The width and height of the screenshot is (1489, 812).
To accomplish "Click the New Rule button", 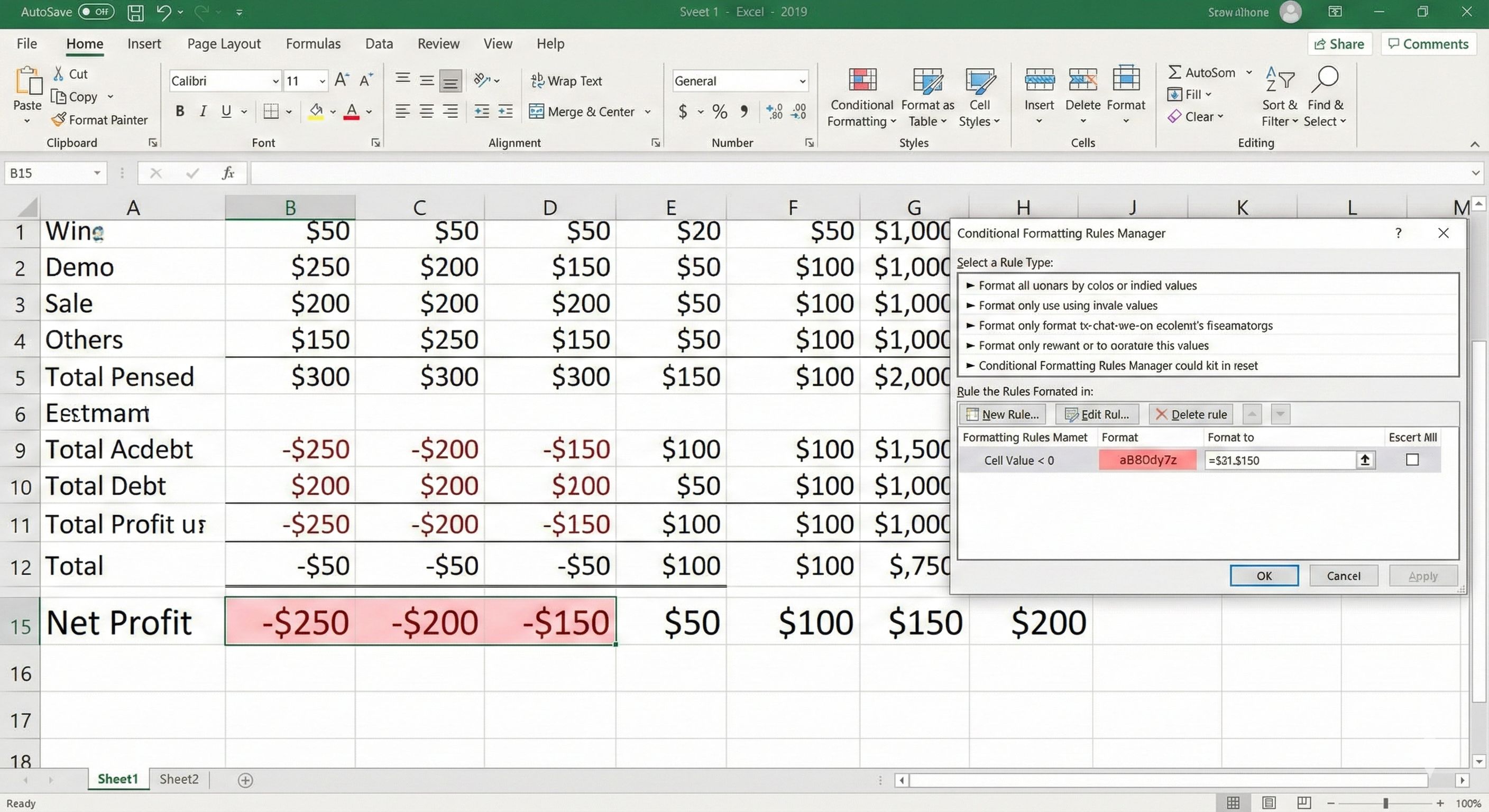I will click(x=1003, y=414).
